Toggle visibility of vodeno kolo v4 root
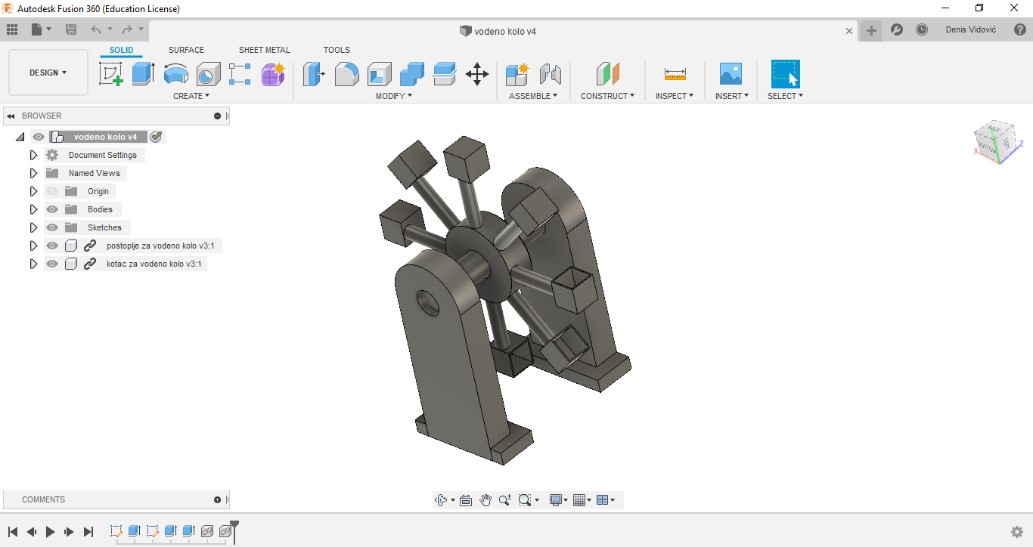The height and width of the screenshot is (547, 1033). [39, 137]
